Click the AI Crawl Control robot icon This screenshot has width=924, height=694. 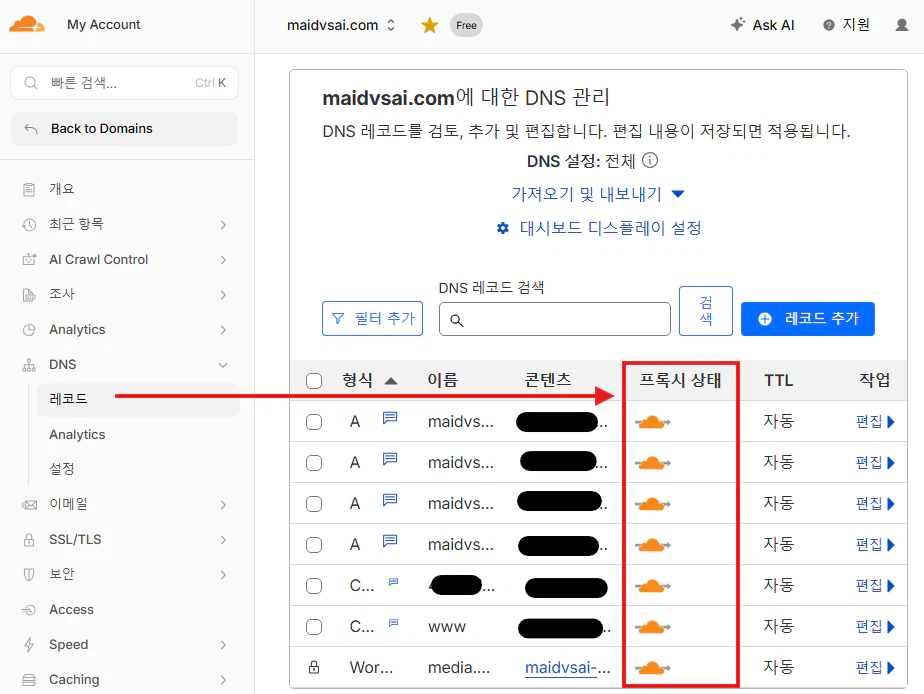pyautogui.click(x=29, y=259)
